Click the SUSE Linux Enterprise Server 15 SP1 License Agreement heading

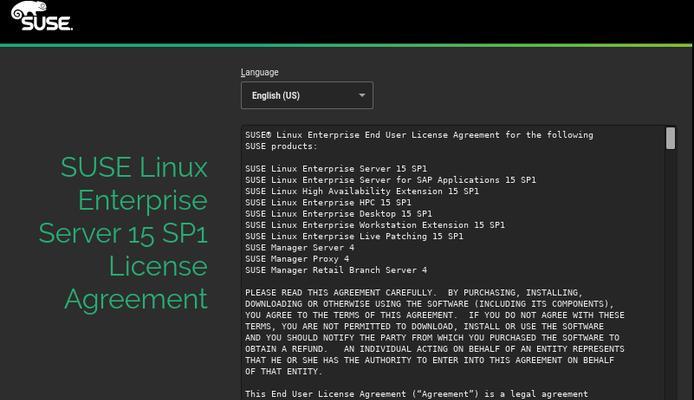pos(123,233)
